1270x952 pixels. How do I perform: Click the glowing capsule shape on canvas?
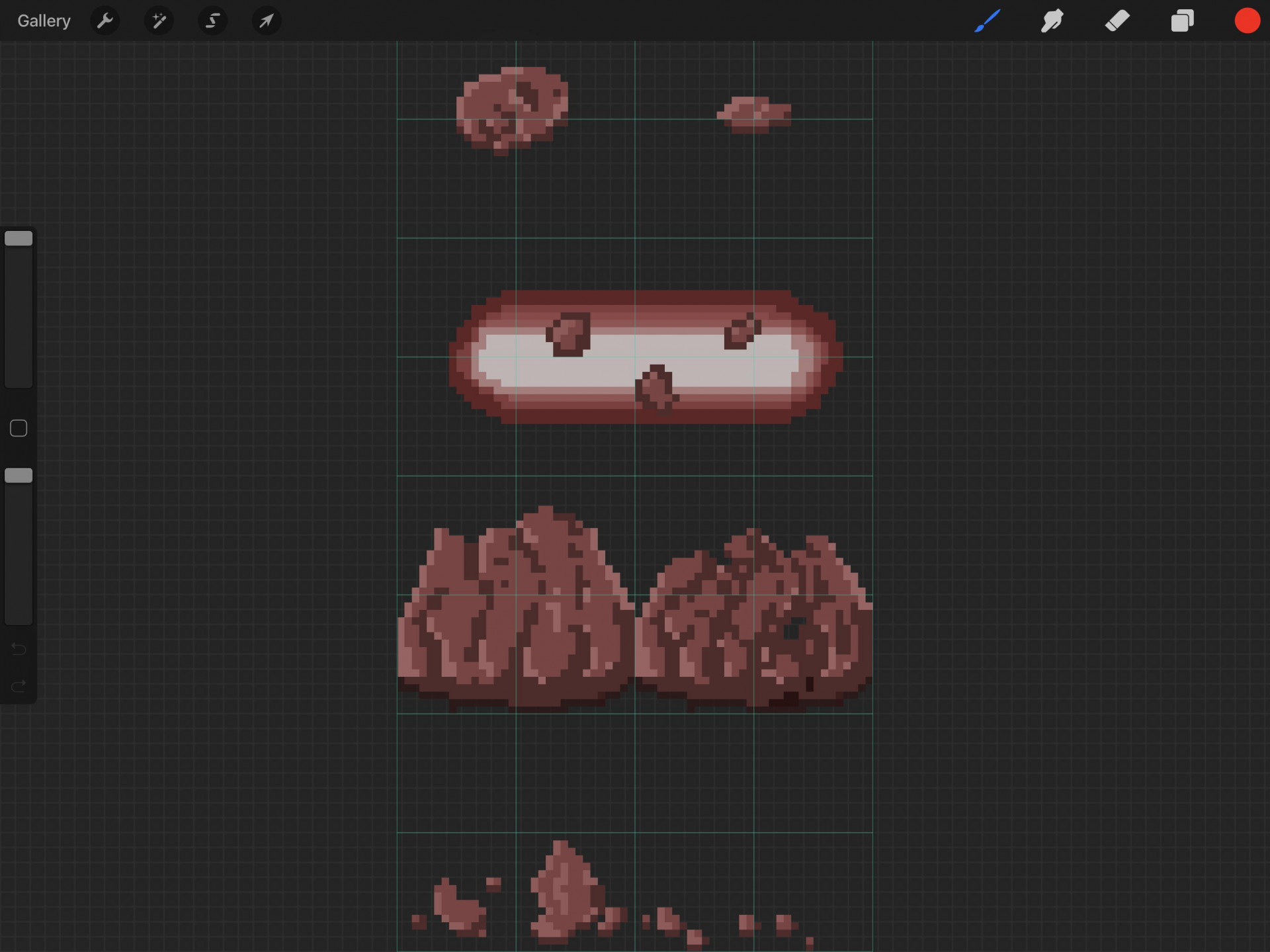tap(646, 357)
